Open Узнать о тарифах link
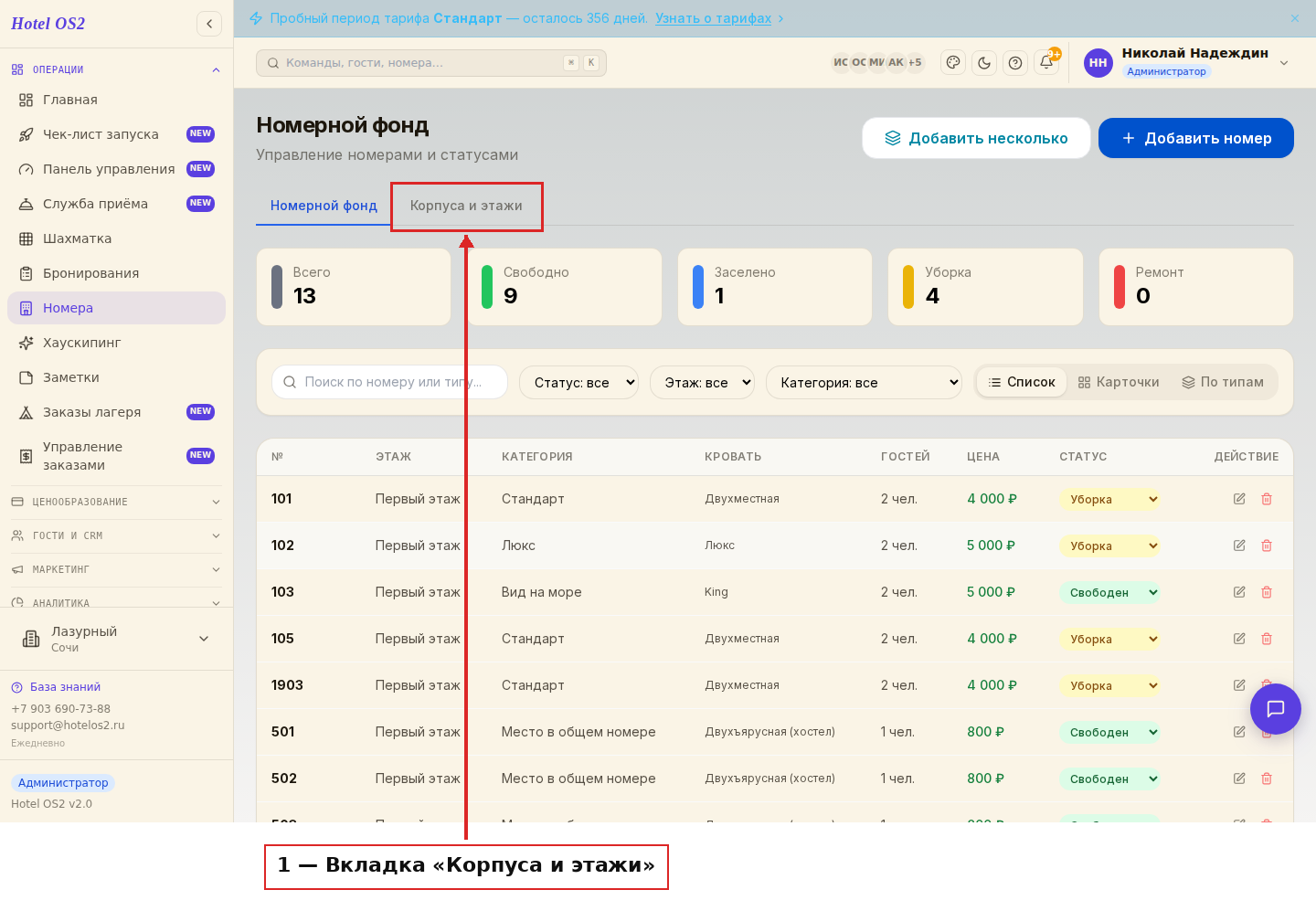The width and height of the screenshot is (1316, 911). click(713, 18)
